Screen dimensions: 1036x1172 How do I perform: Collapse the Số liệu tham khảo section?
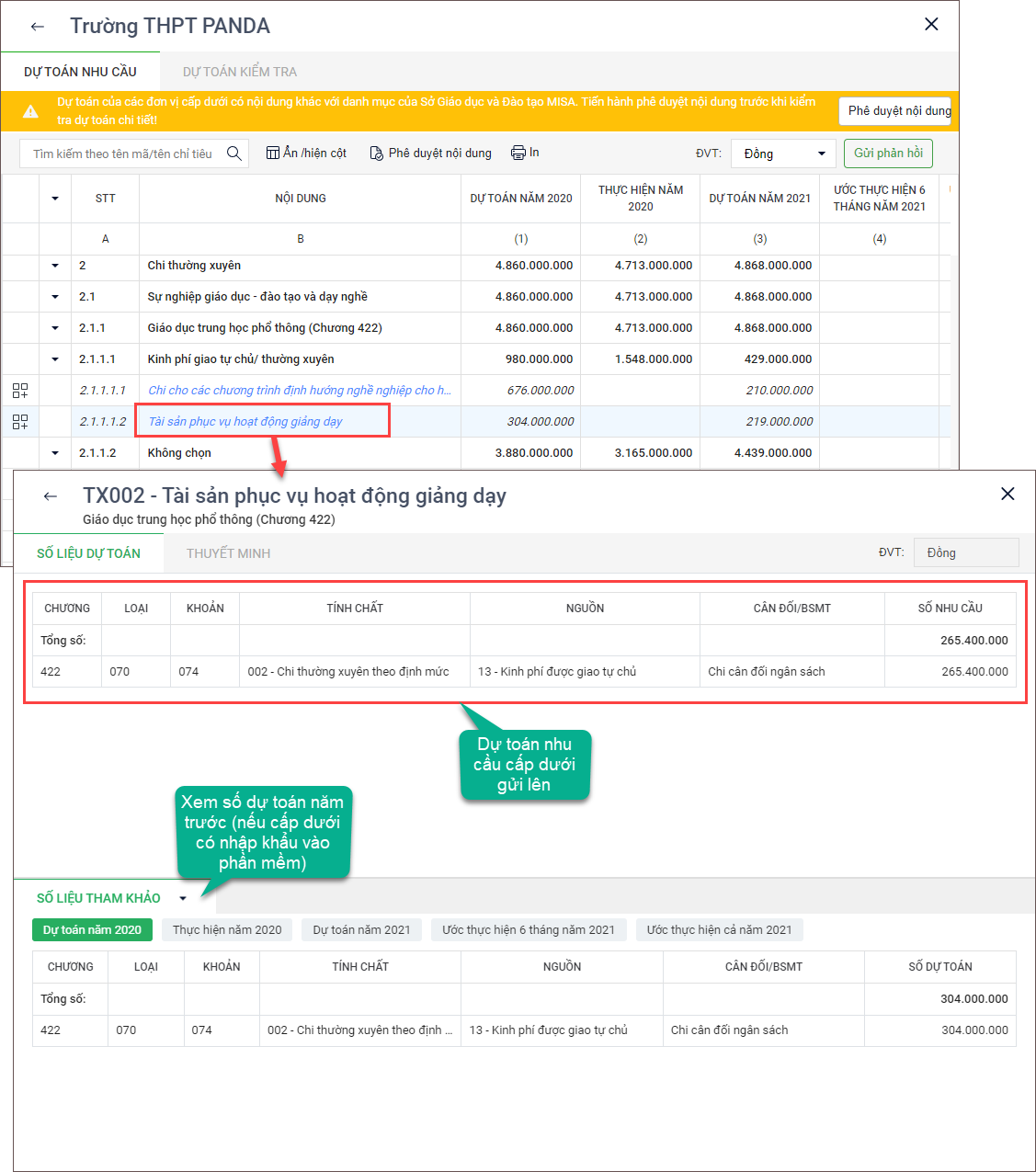(183, 898)
